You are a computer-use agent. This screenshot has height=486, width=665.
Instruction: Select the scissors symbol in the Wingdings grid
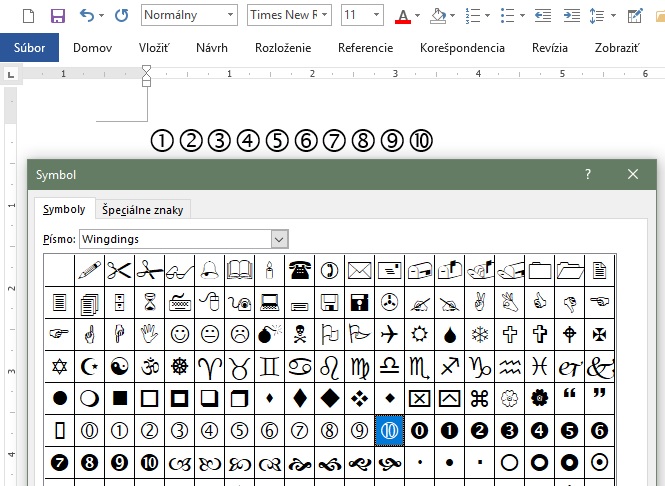(x=120, y=268)
